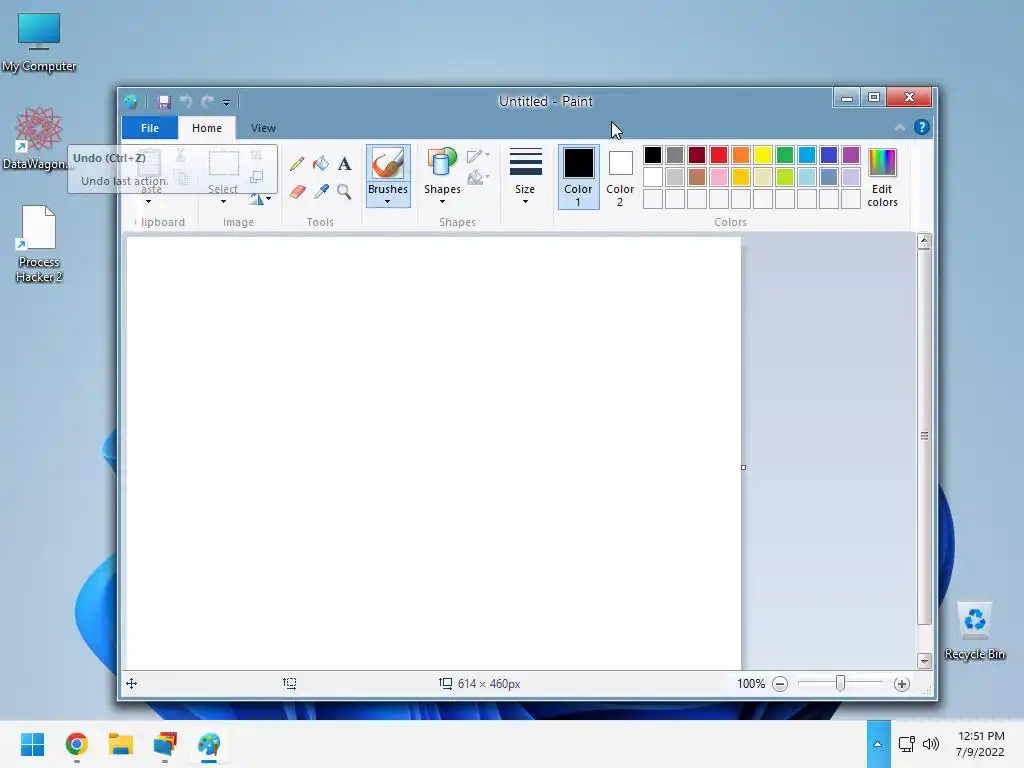Collapse the ribbon with the chevron
Viewport: 1024px width, 768px height.
point(900,127)
